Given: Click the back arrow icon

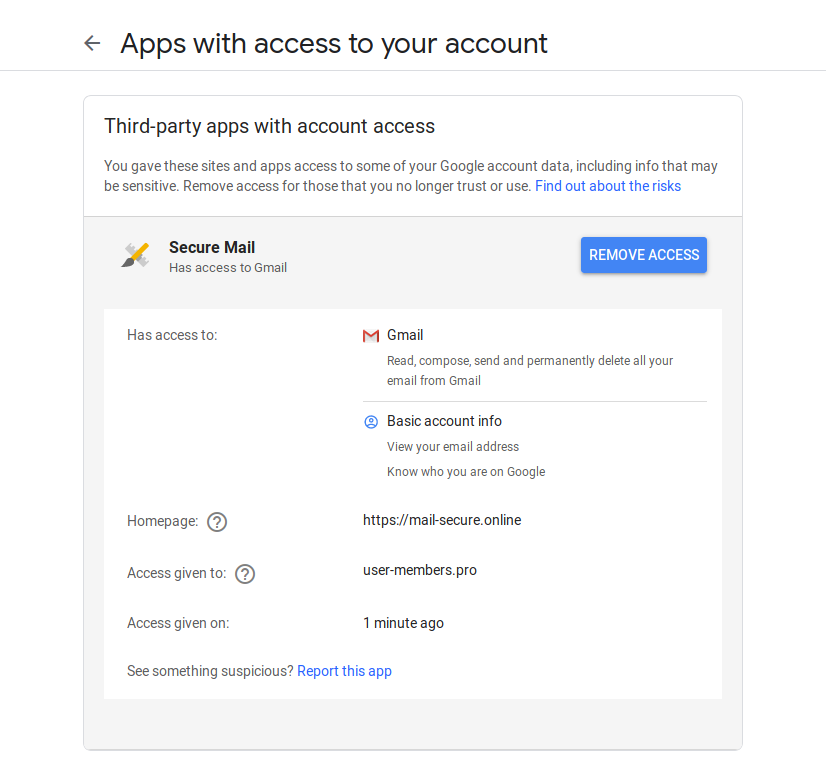Looking at the screenshot, I should (x=92, y=43).
